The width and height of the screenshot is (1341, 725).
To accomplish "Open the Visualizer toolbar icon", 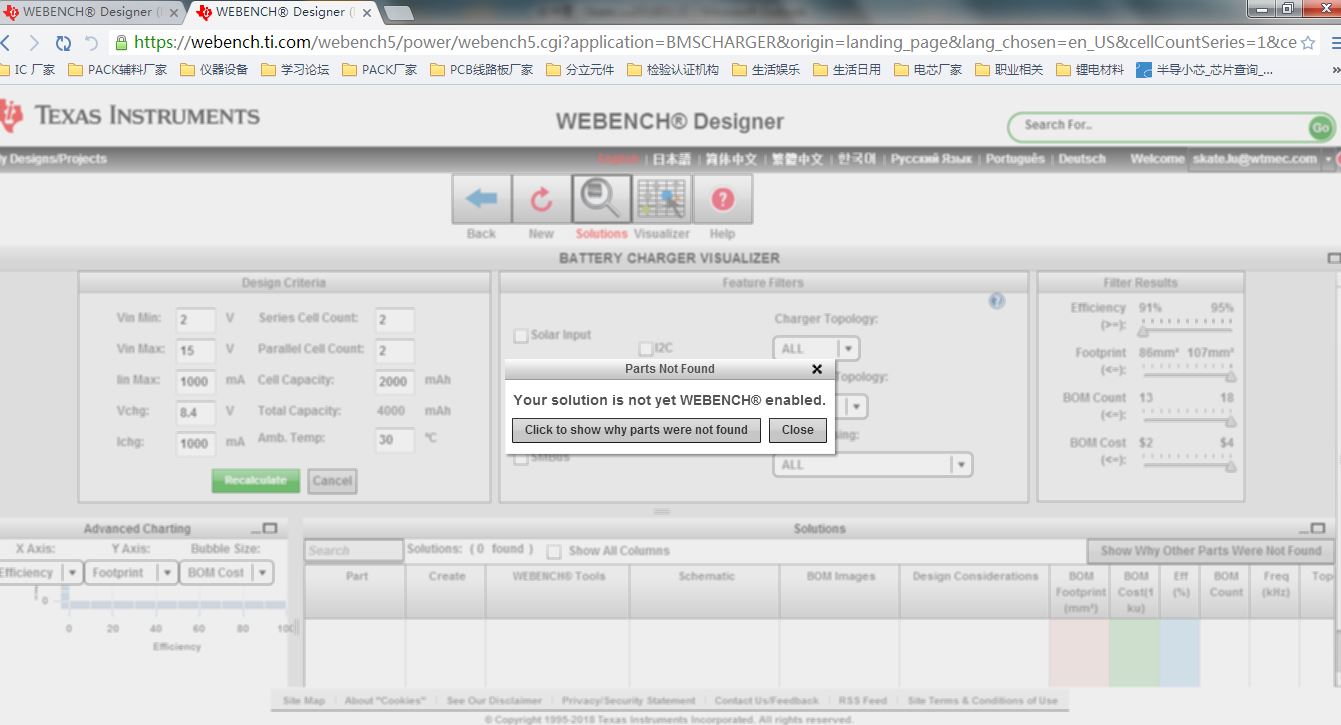I will pos(661,200).
